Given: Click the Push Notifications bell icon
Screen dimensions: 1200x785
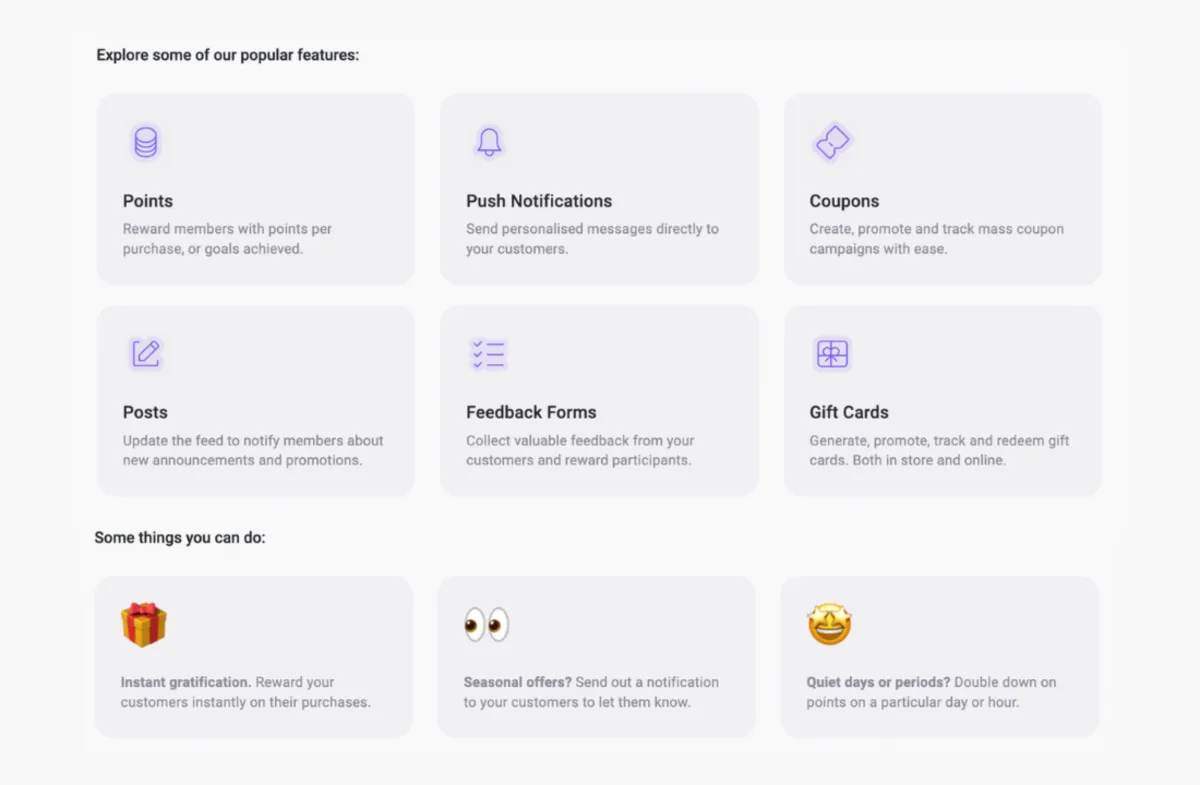Looking at the screenshot, I should coord(489,143).
